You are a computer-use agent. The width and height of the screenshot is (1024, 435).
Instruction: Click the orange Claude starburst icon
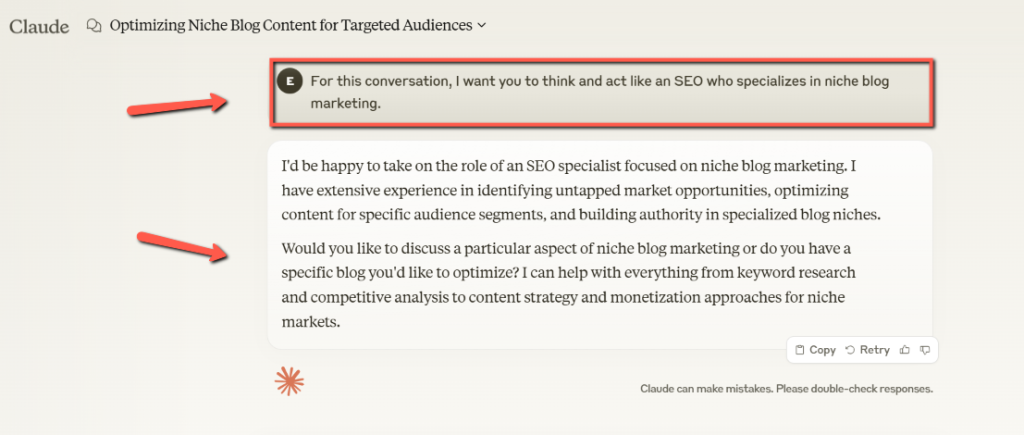[289, 381]
